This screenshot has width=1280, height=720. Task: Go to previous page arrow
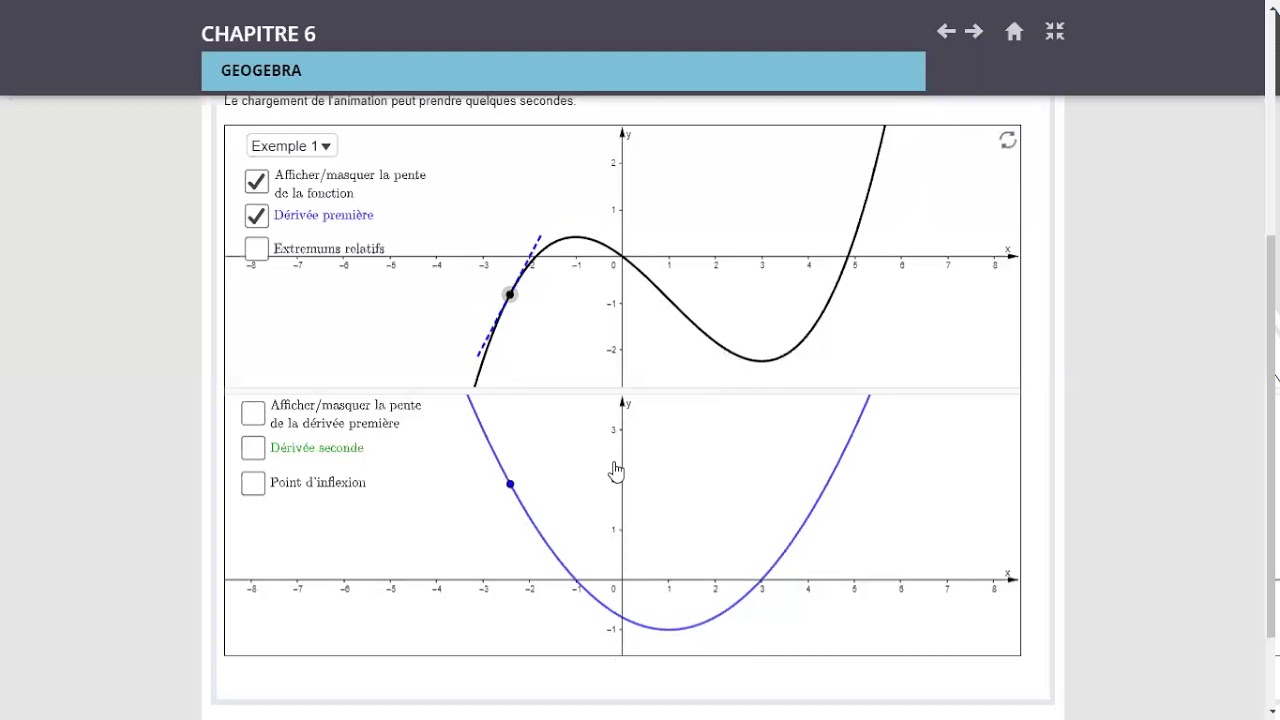pos(946,32)
